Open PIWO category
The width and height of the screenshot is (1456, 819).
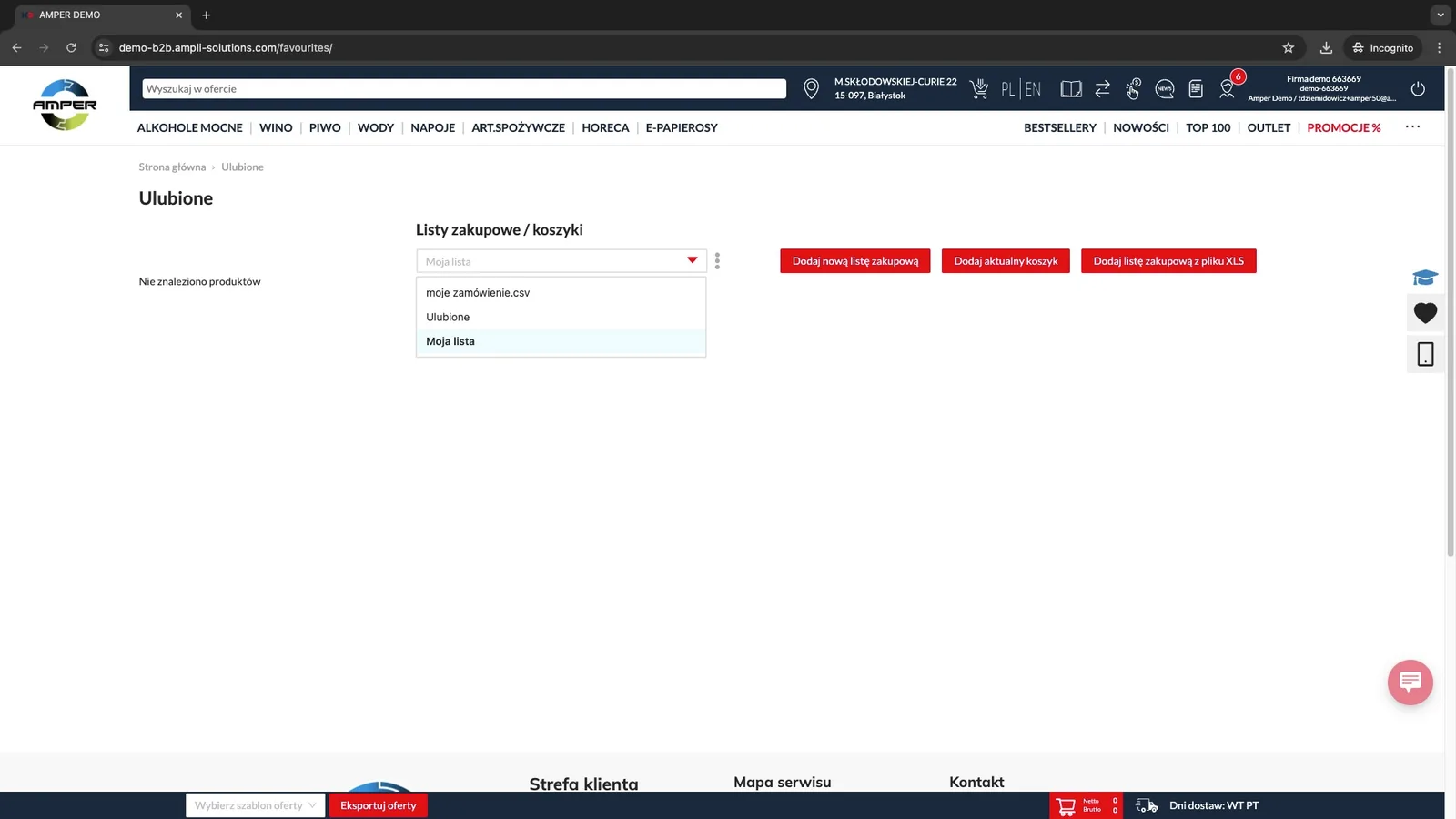pyautogui.click(x=325, y=127)
